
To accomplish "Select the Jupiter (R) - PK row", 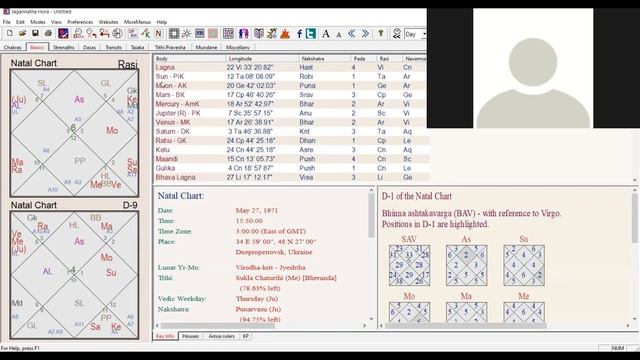I will point(291,113).
